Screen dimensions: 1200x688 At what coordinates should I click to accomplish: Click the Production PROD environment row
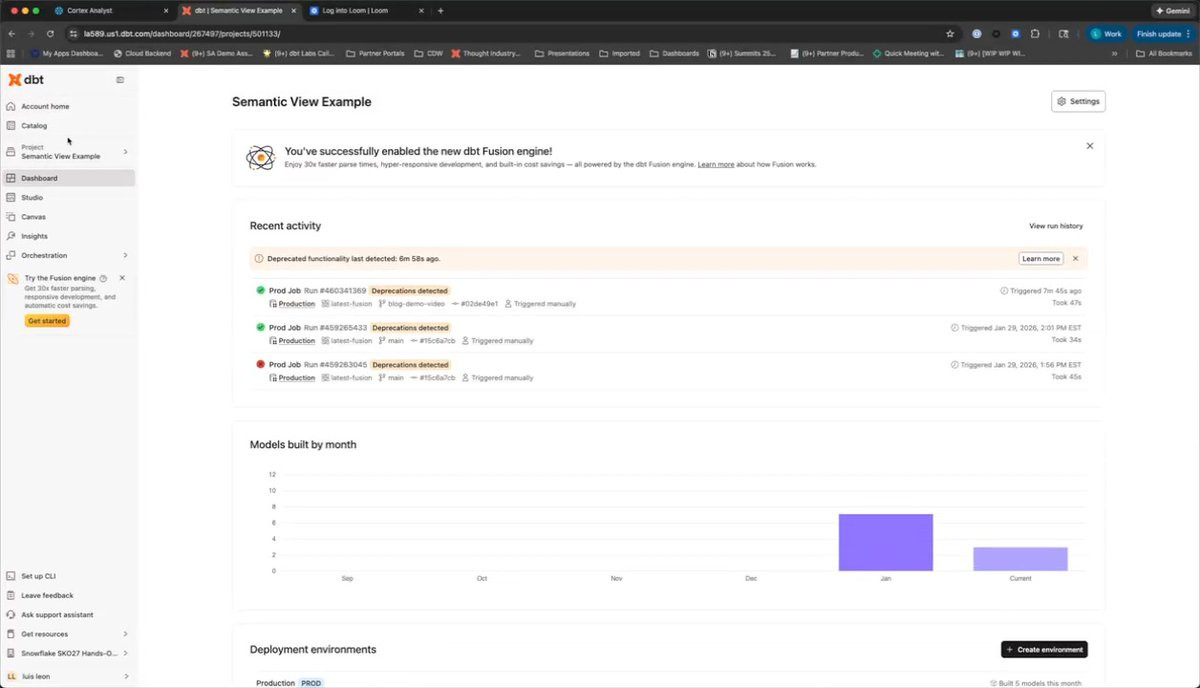pos(668,682)
